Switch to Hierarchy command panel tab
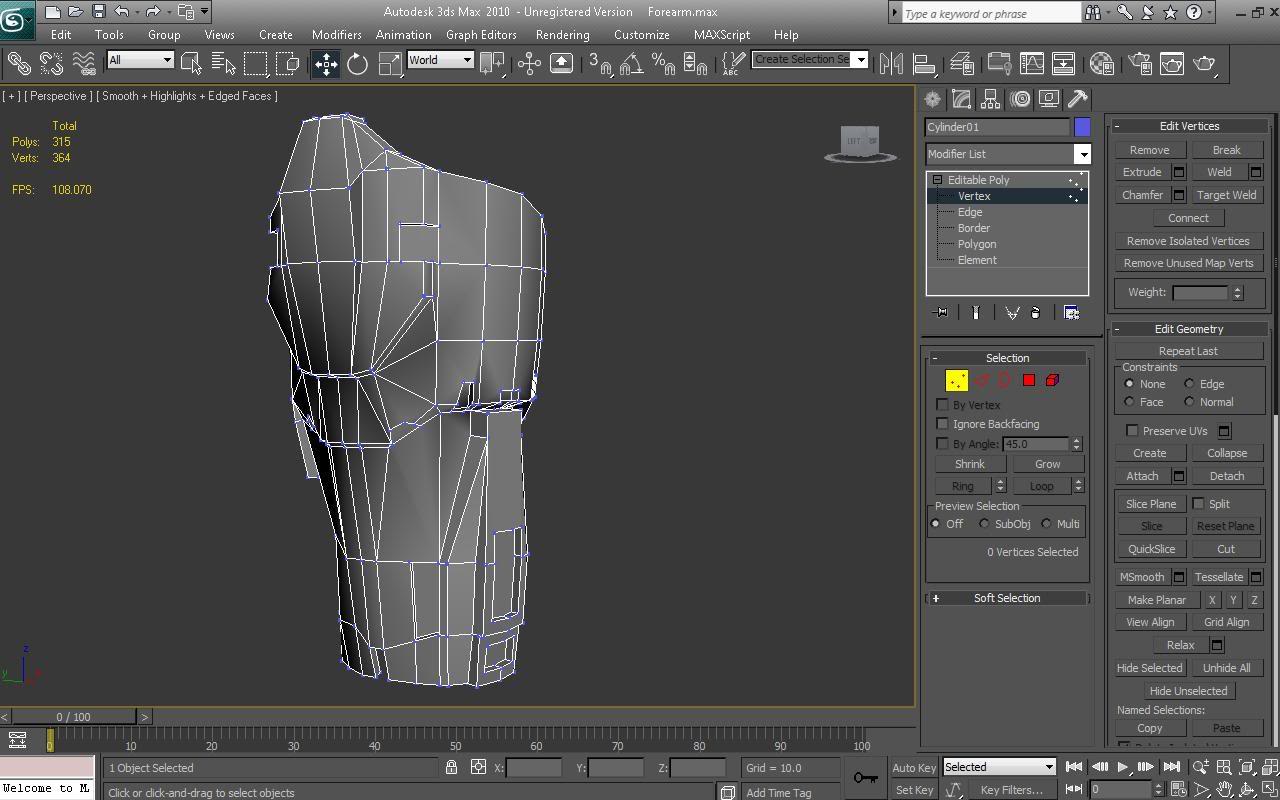Viewport: 1280px width, 800px height. click(991, 99)
